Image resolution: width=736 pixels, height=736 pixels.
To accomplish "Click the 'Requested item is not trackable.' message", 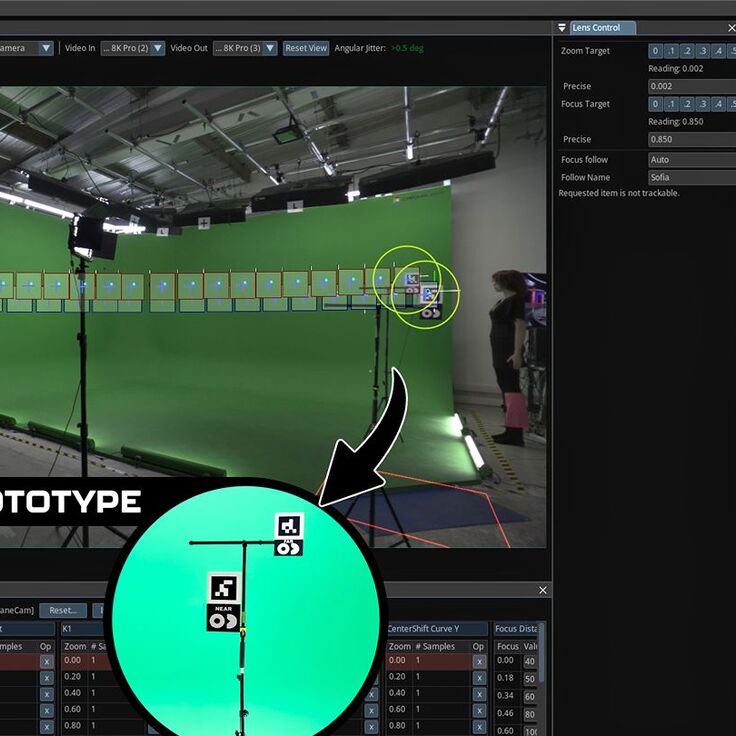I will point(619,193).
